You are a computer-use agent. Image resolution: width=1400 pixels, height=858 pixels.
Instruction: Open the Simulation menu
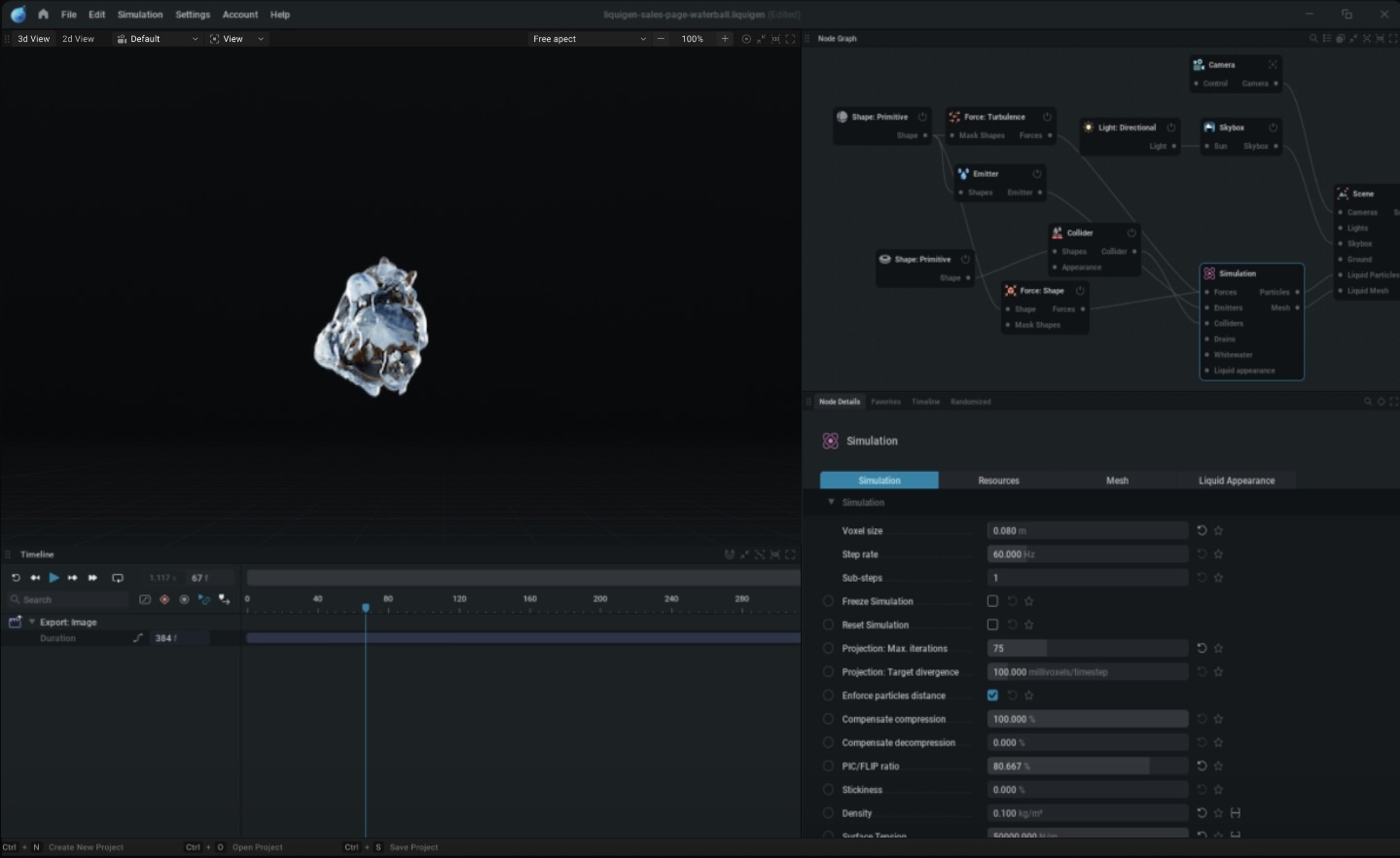tap(140, 15)
